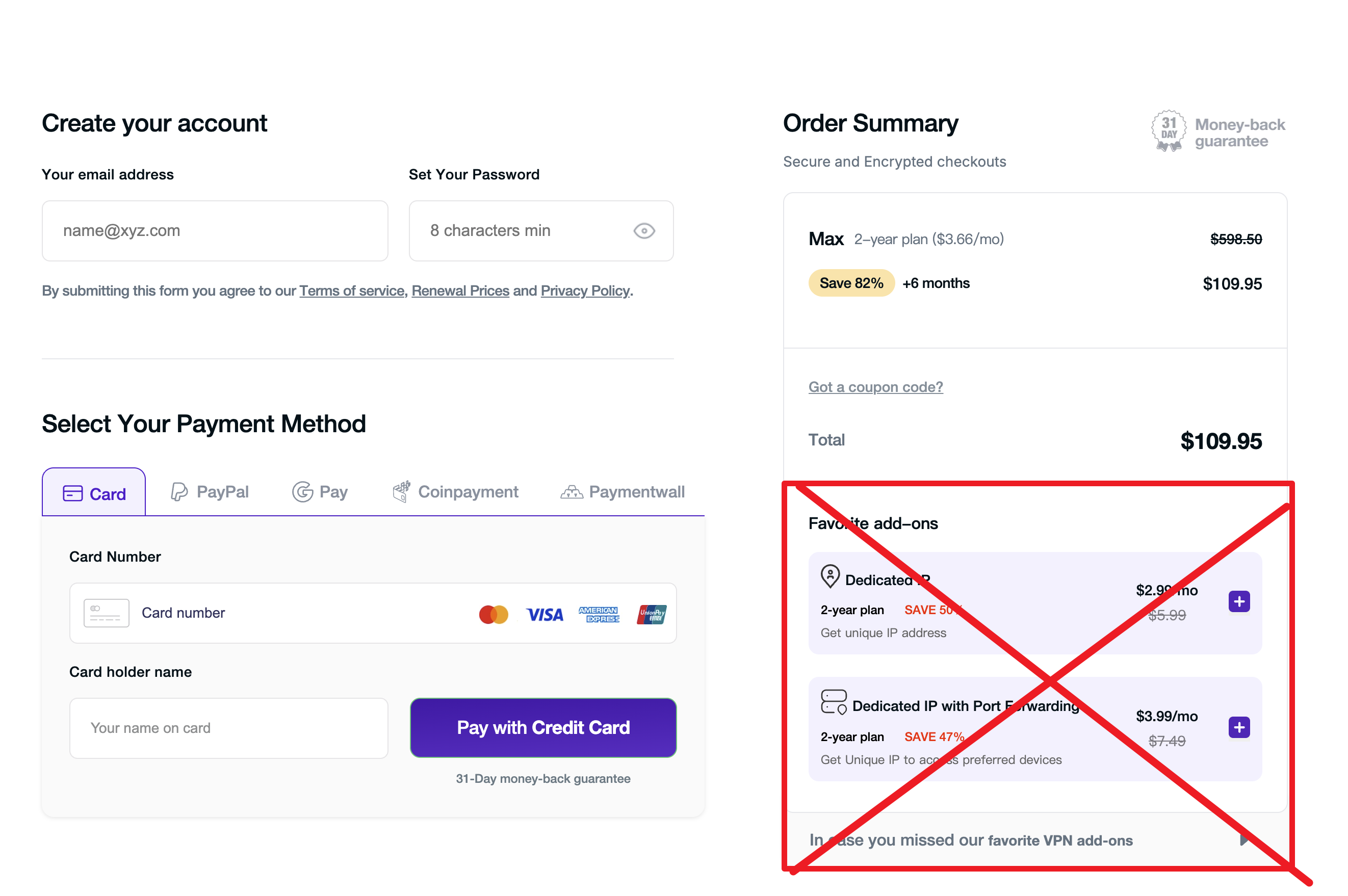Click the Mastercard logo icon
This screenshot has width=1348, height=896.
pyautogui.click(x=494, y=614)
